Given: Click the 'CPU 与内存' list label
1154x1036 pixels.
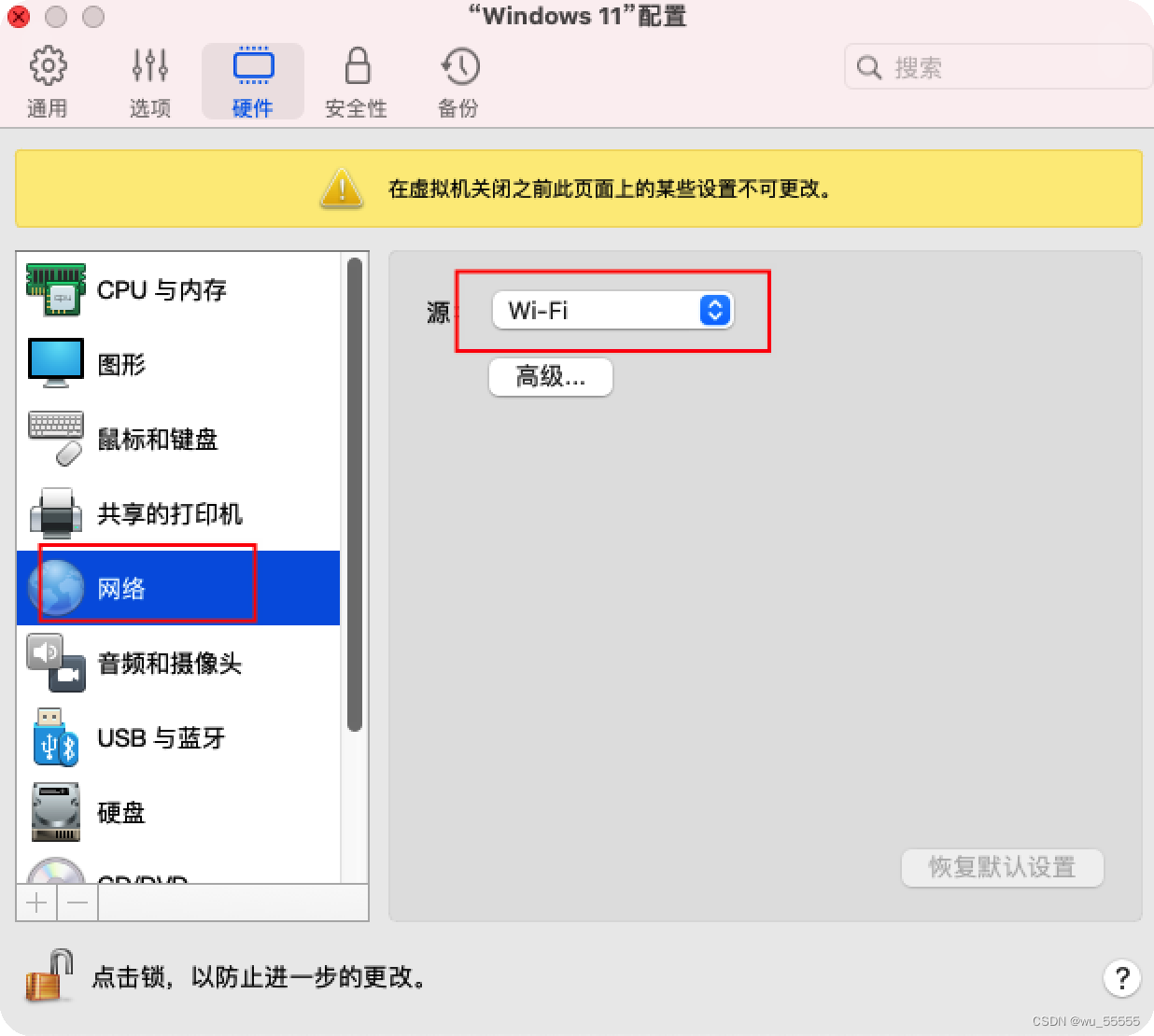Looking at the screenshot, I should [x=162, y=290].
